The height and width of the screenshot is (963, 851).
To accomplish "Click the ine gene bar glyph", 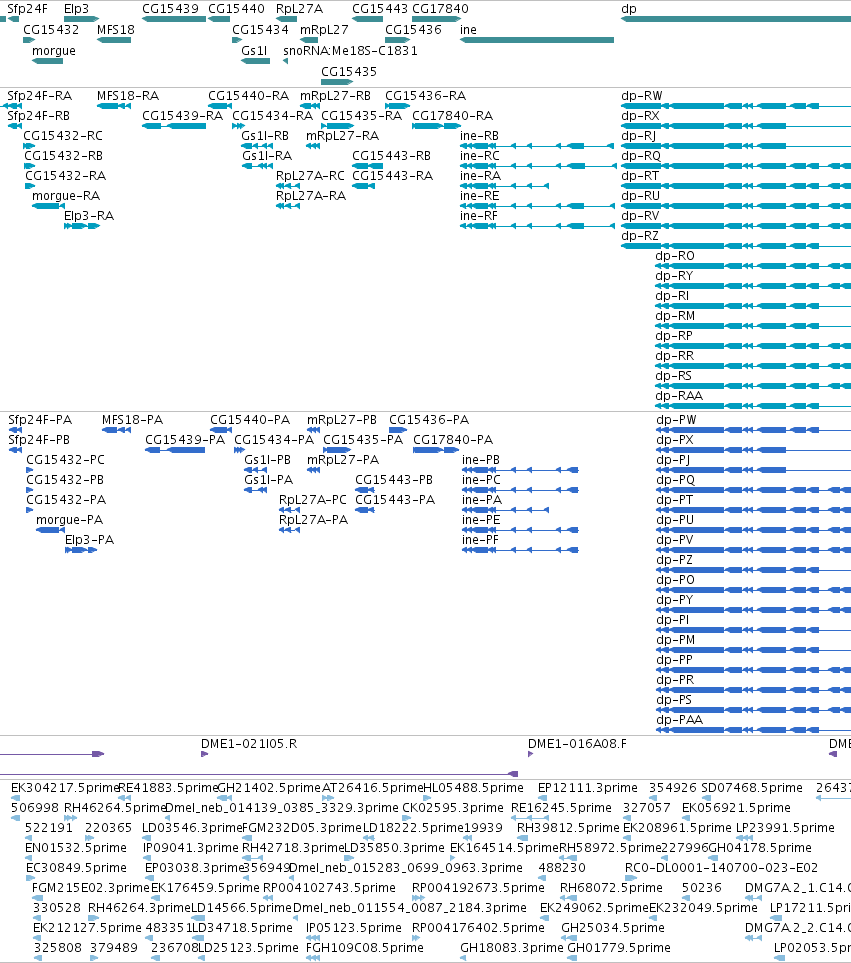I will point(537,40).
